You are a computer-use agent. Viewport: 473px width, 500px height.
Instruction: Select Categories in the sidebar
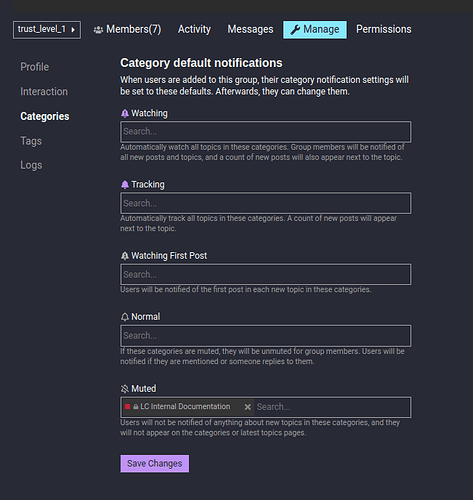pyautogui.click(x=45, y=116)
